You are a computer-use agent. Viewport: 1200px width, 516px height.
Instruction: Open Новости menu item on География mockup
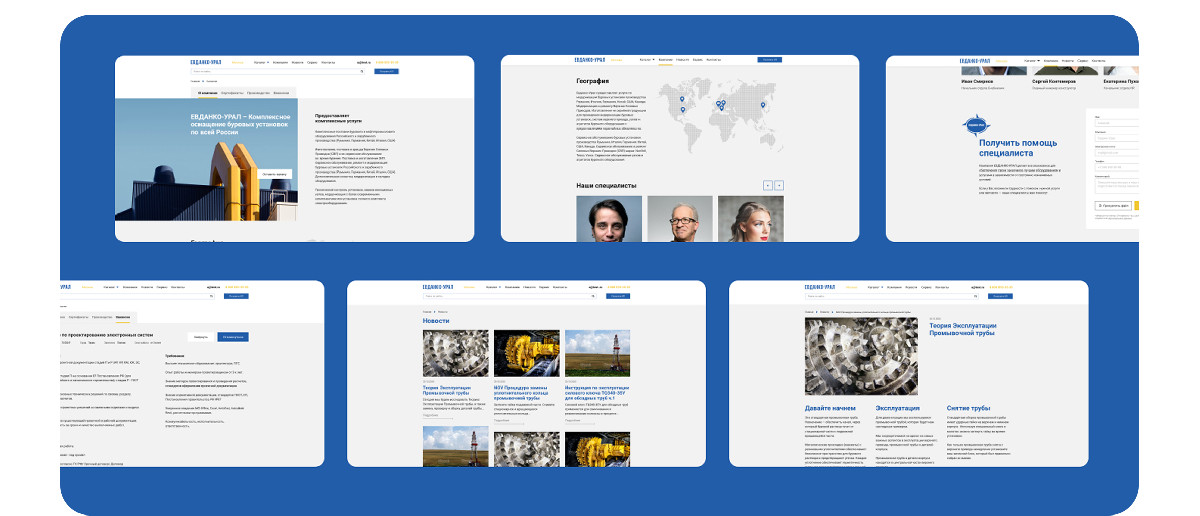683,60
